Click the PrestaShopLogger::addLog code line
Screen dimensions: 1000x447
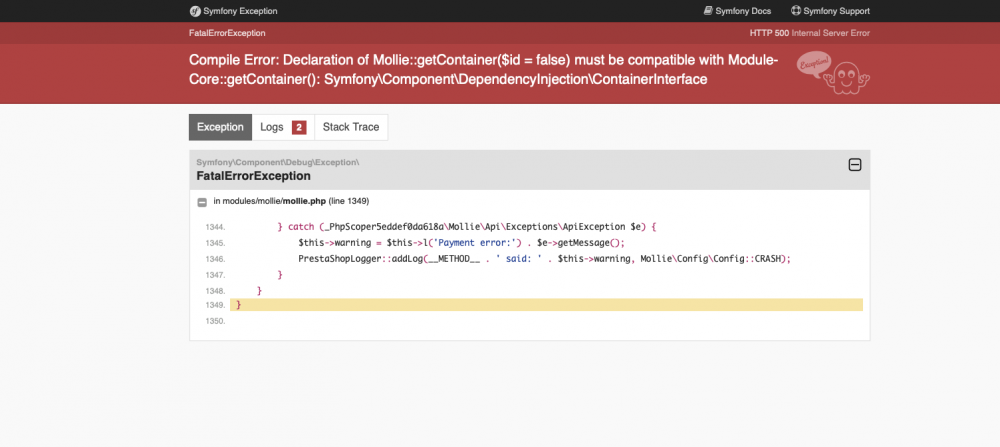tap(544, 258)
